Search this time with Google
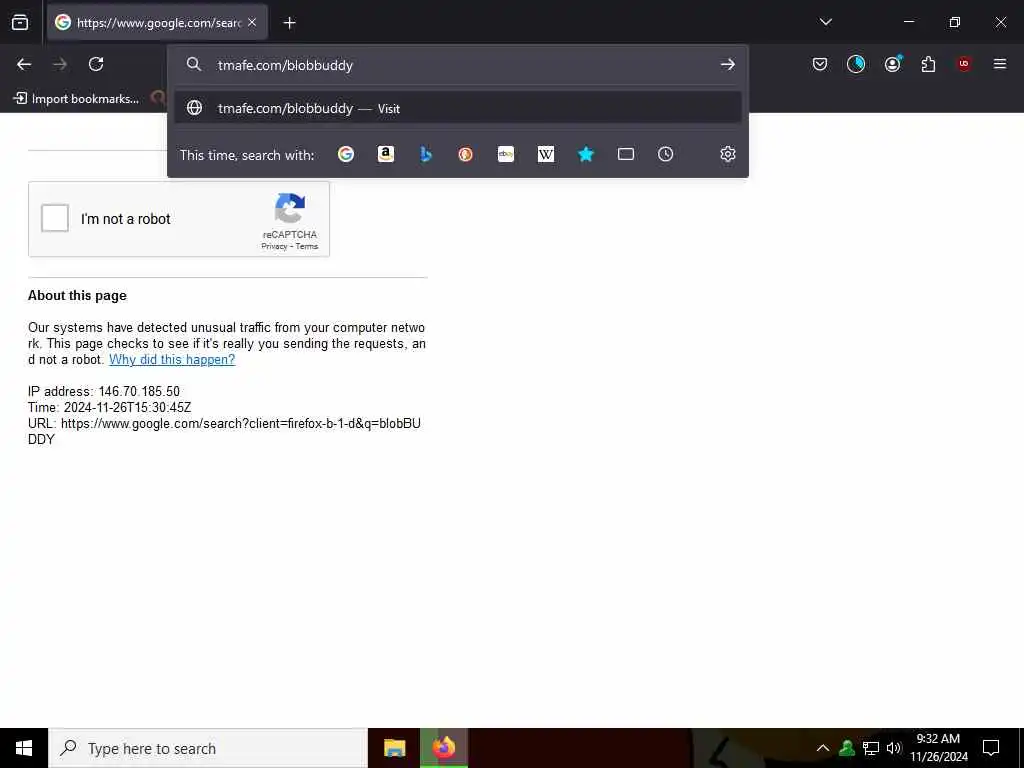 tap(346, 154)
